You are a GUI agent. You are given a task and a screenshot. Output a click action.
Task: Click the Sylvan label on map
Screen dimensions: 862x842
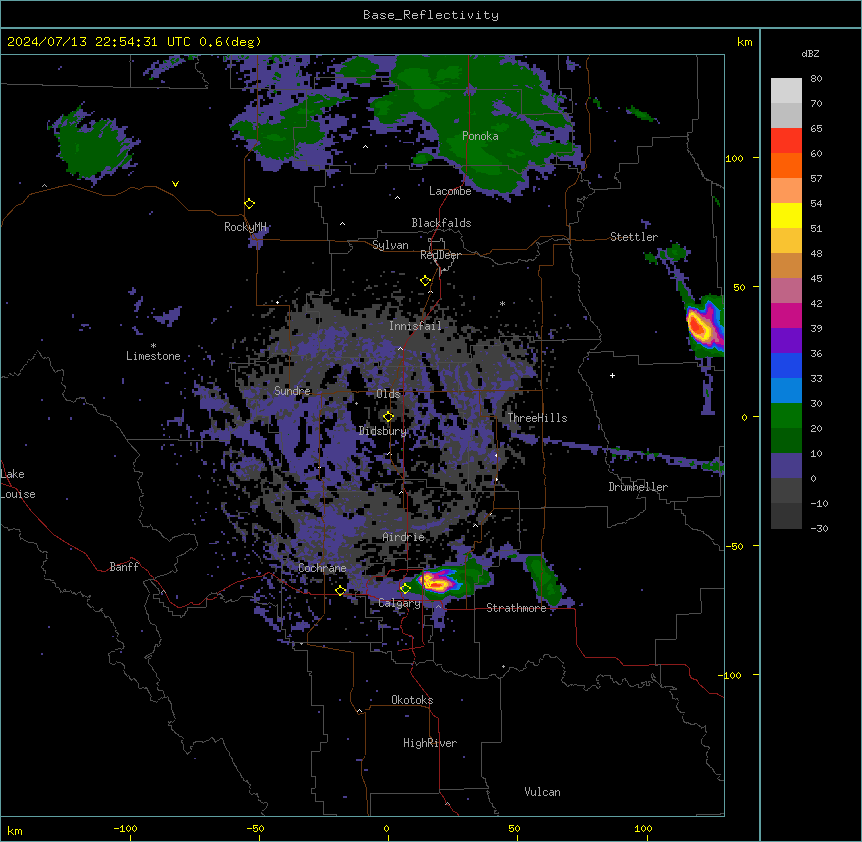click(390, 245)
